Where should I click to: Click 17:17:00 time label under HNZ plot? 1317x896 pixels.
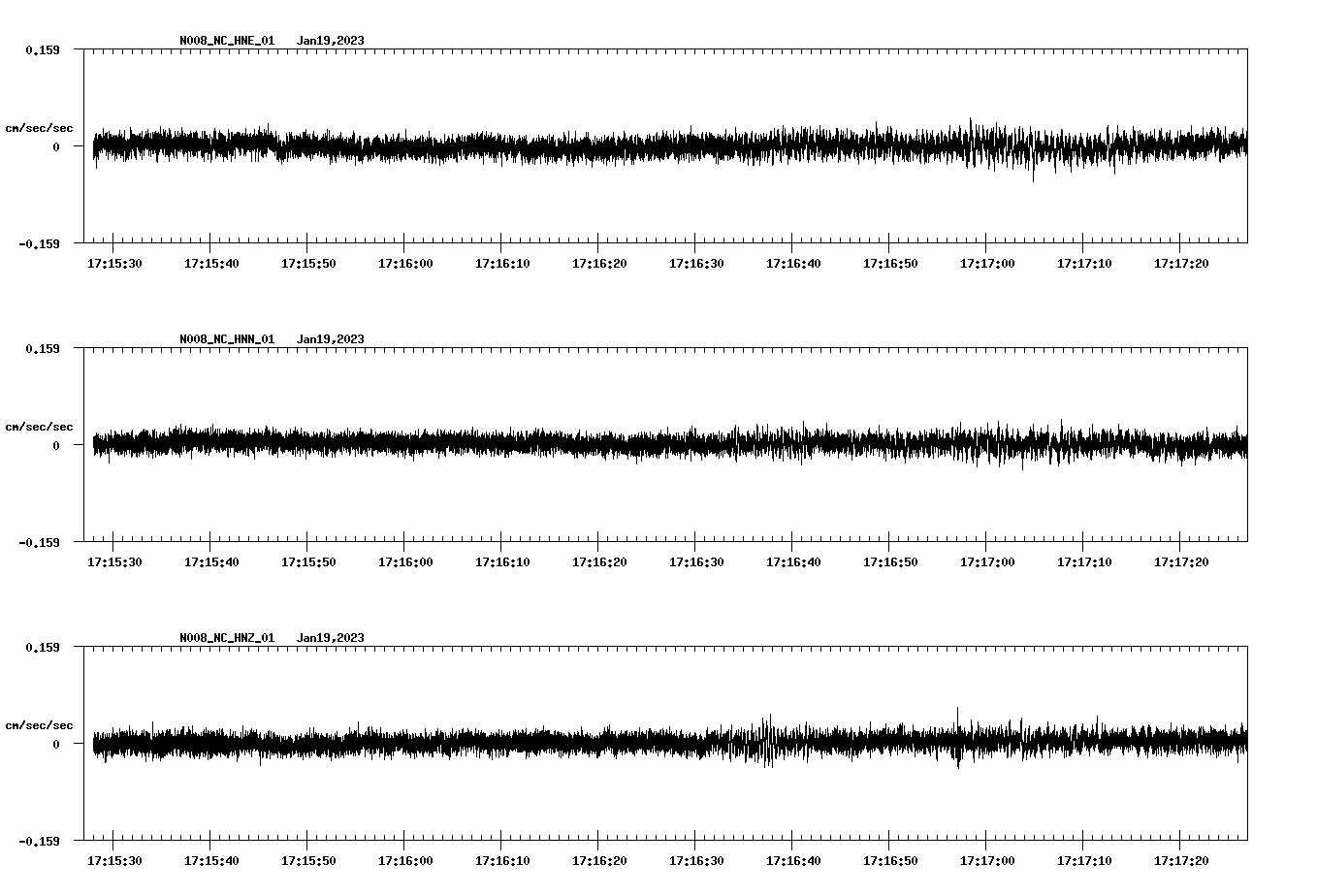(x=987, y=861)
